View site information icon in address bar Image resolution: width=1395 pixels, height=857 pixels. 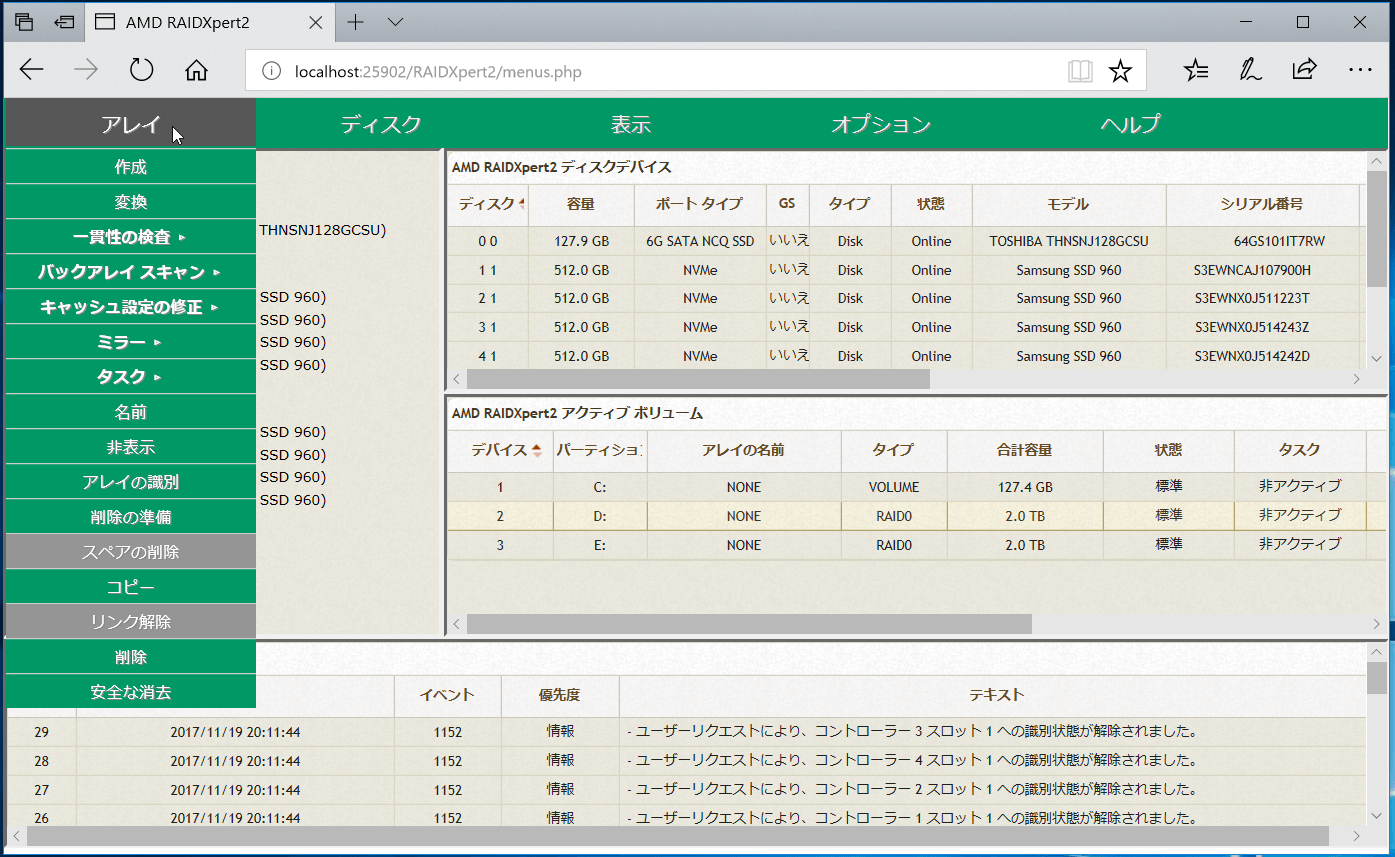271,71
